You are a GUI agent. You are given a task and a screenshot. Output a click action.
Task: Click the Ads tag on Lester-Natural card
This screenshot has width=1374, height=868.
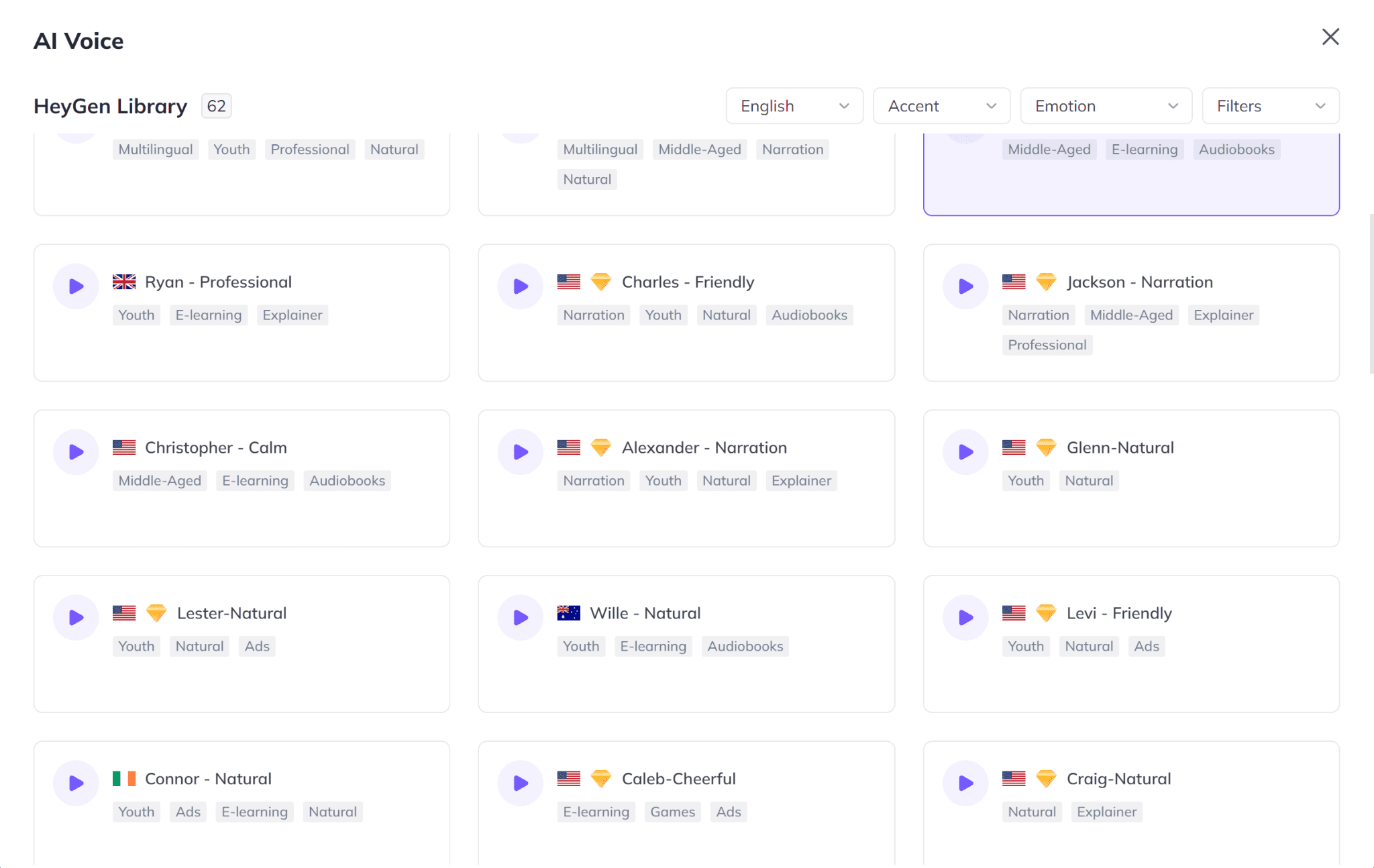(x=257, y=647)
